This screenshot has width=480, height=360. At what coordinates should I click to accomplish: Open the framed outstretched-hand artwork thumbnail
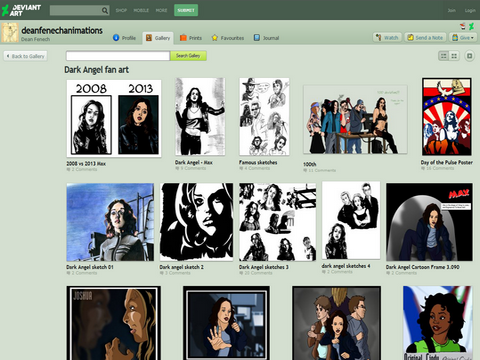coord(226,323)
